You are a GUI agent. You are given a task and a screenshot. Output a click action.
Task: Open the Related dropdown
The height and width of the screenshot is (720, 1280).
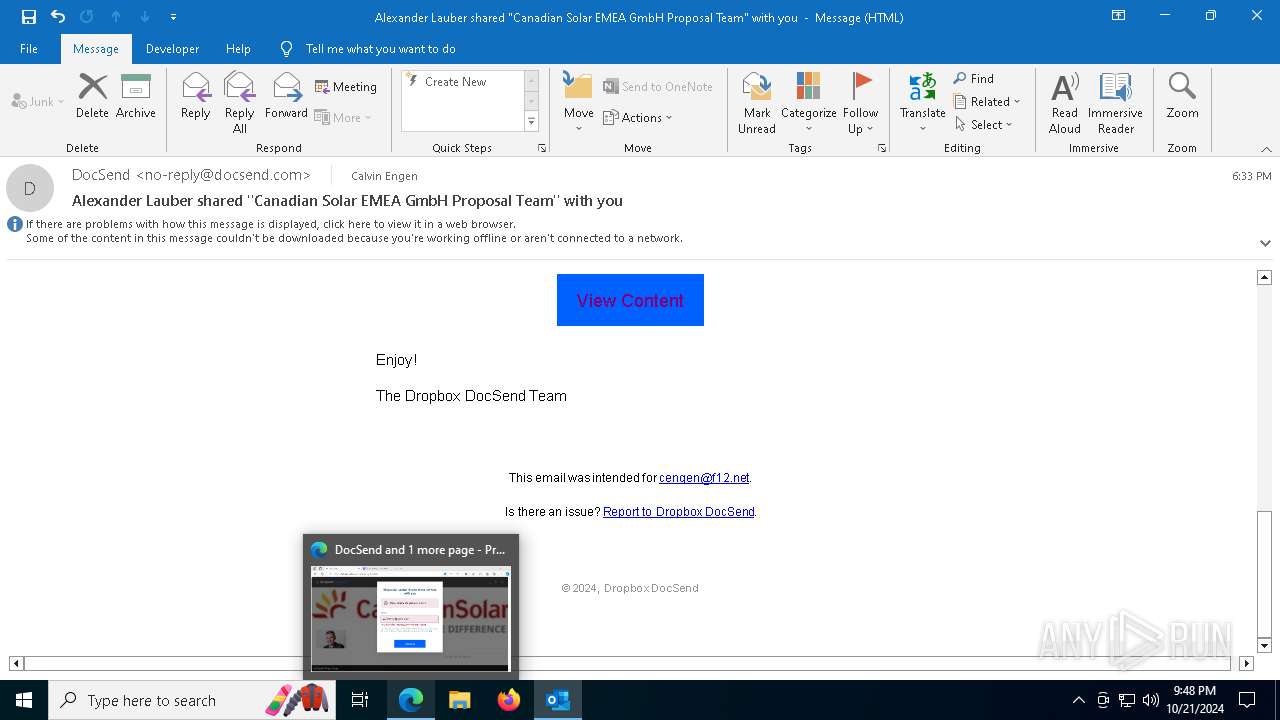[987, 102]
